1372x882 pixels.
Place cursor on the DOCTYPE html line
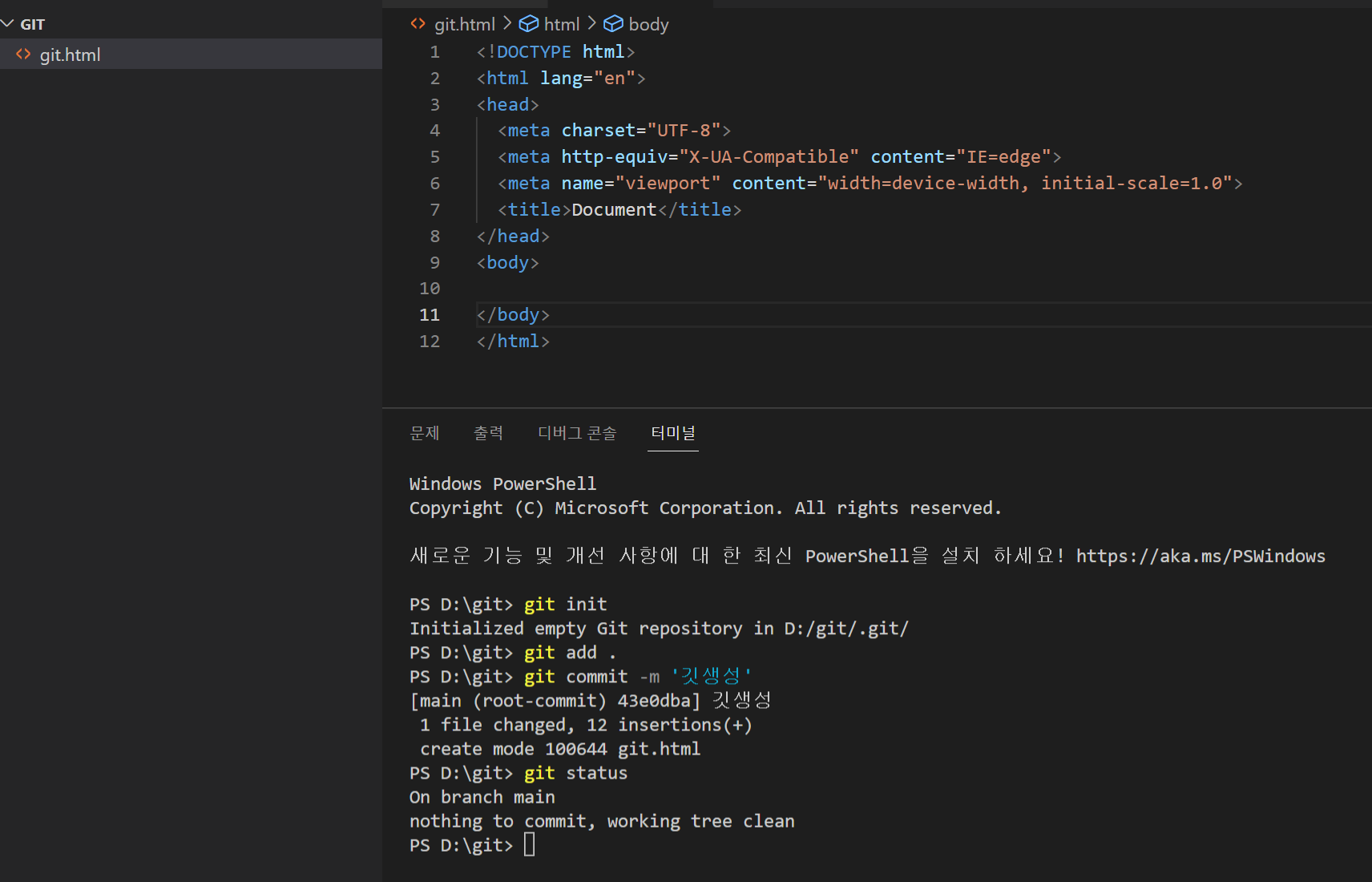coord(555,52)
